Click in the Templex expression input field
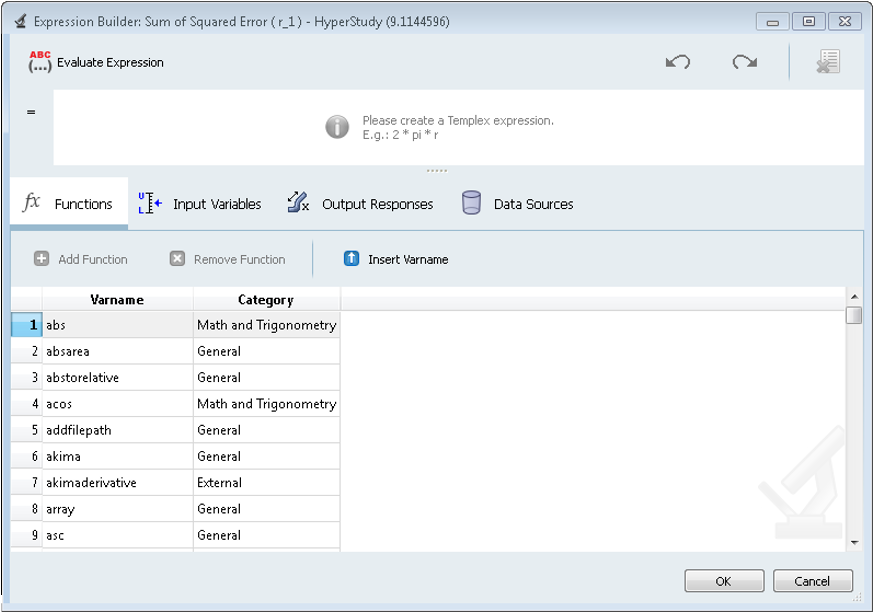Screen dimensions: 875x613 (458, 128)
